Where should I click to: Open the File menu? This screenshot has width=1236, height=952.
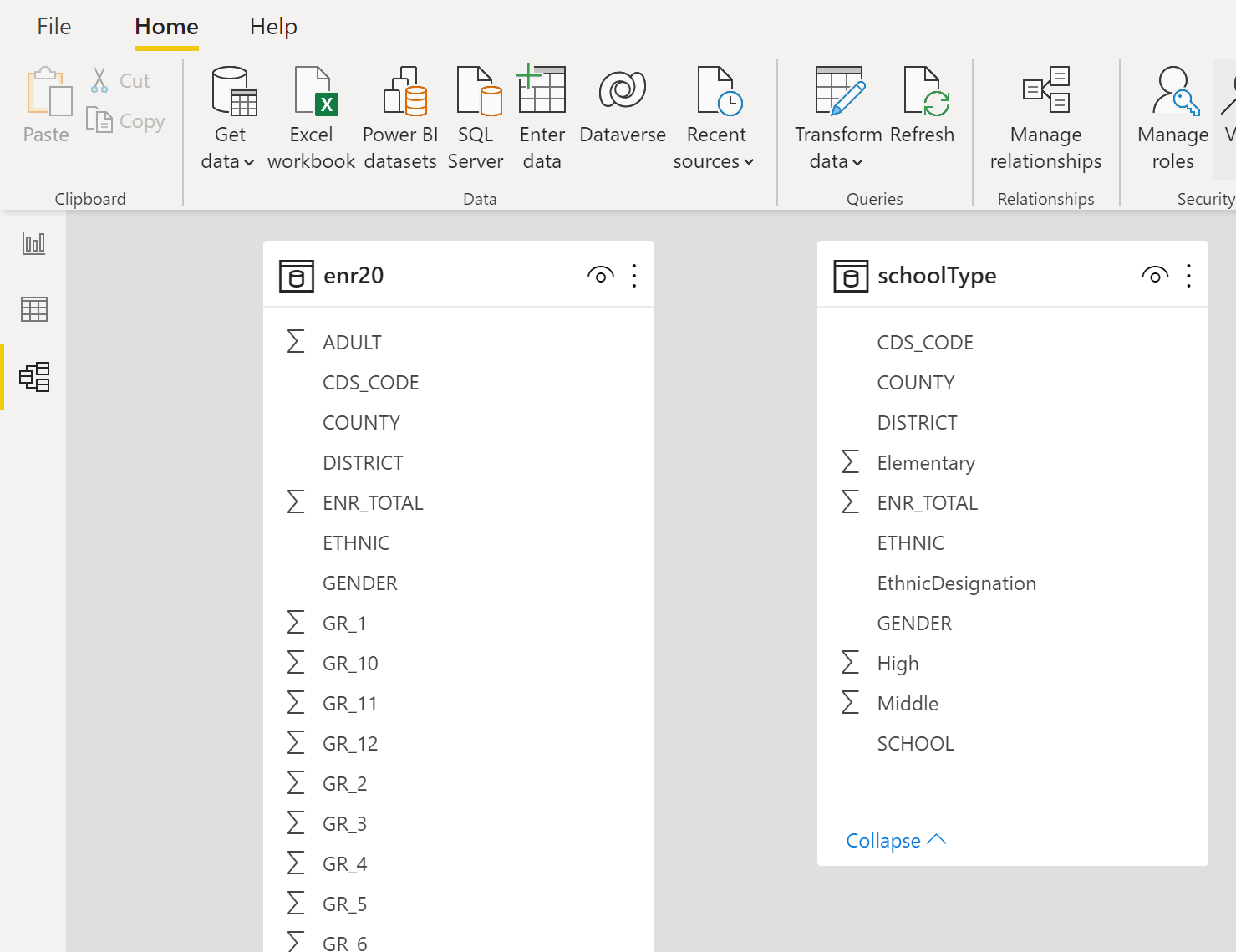(x=54, y=27)
